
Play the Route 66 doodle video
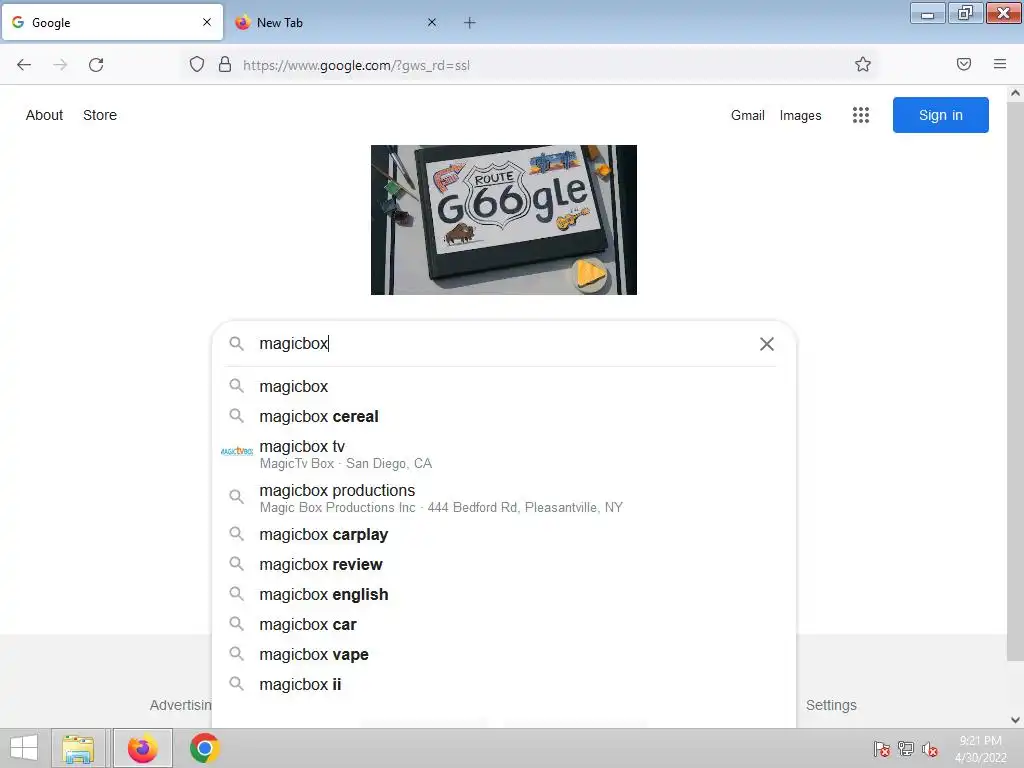pyautogui.click(x=590, y=274)
